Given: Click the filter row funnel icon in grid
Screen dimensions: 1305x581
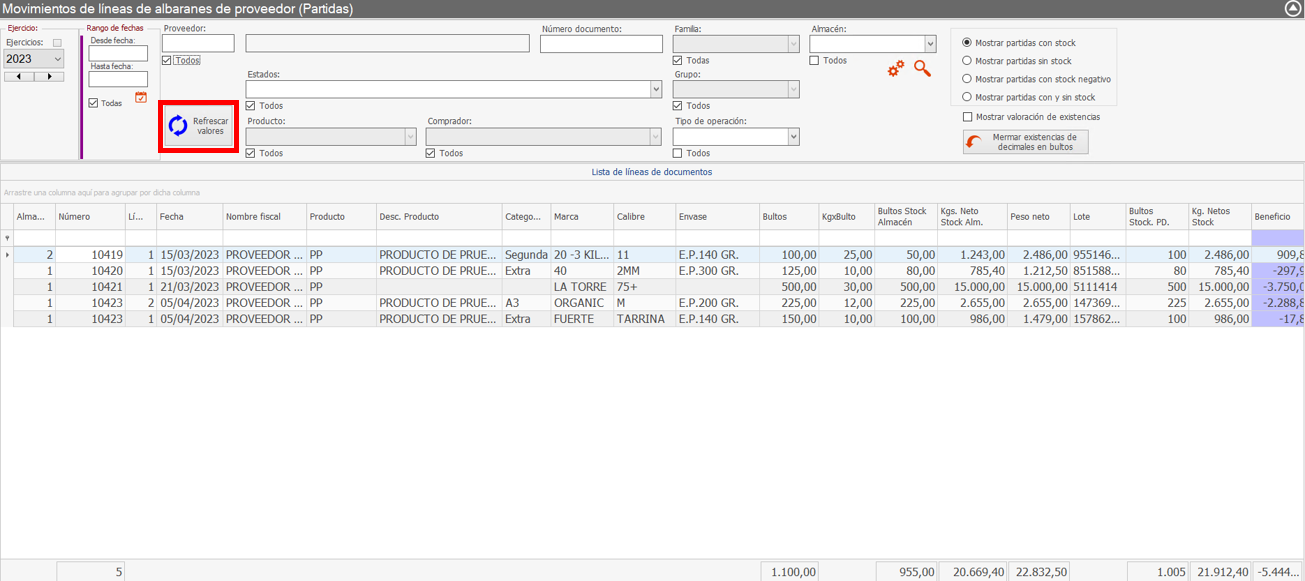Looking at the screenshot, I should [8, 238].
